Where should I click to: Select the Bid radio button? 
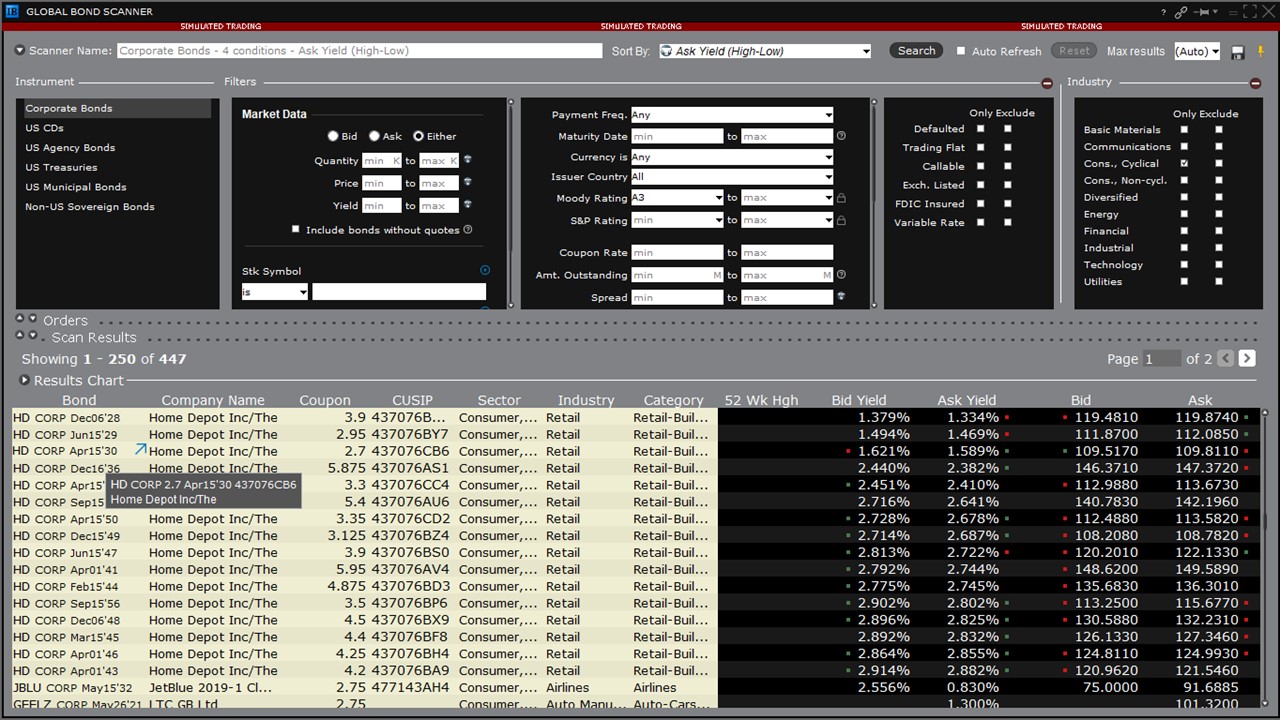[333, 136]
